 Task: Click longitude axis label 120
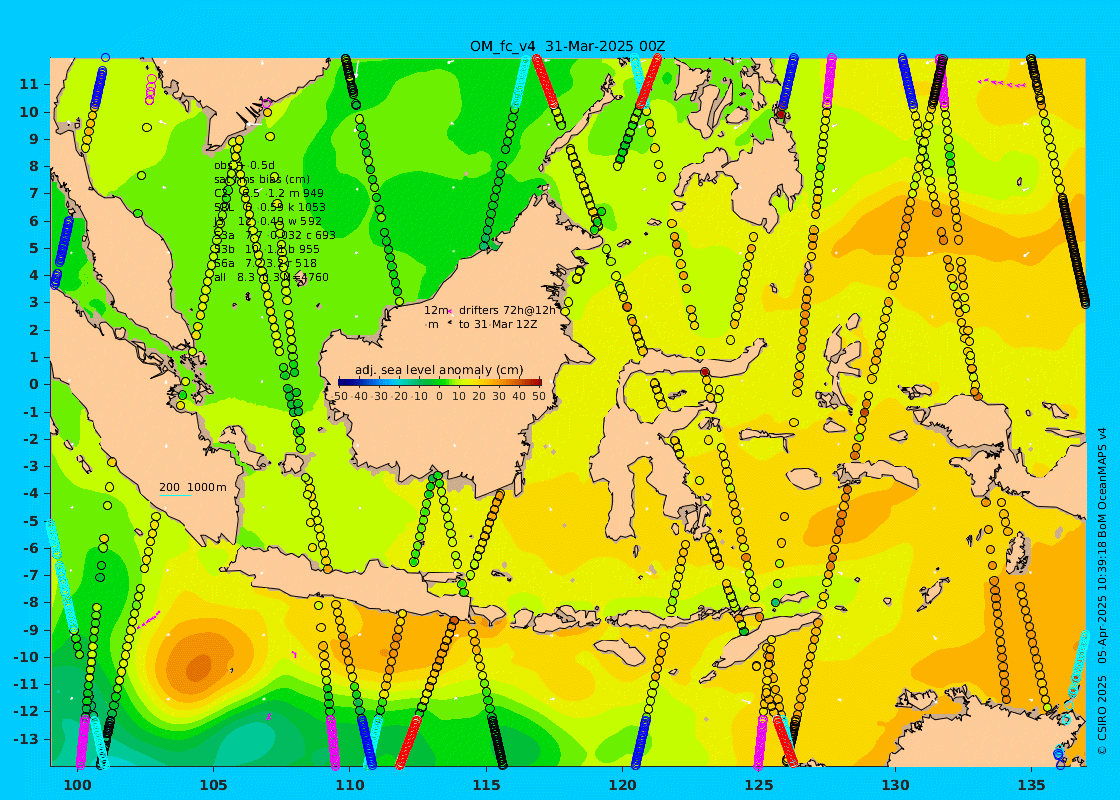point(622,785)
